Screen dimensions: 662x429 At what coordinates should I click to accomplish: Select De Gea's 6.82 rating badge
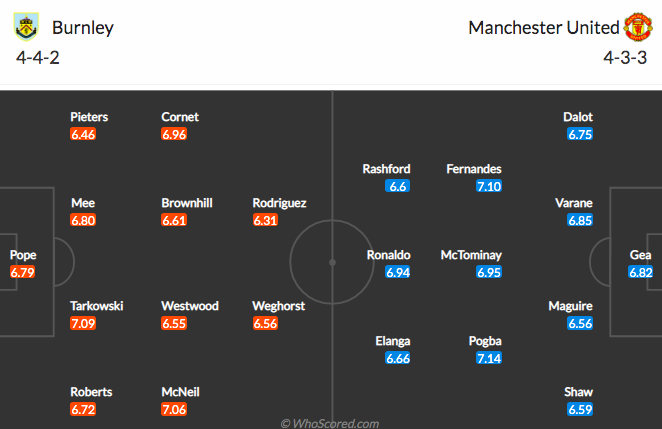pos(640,272)
